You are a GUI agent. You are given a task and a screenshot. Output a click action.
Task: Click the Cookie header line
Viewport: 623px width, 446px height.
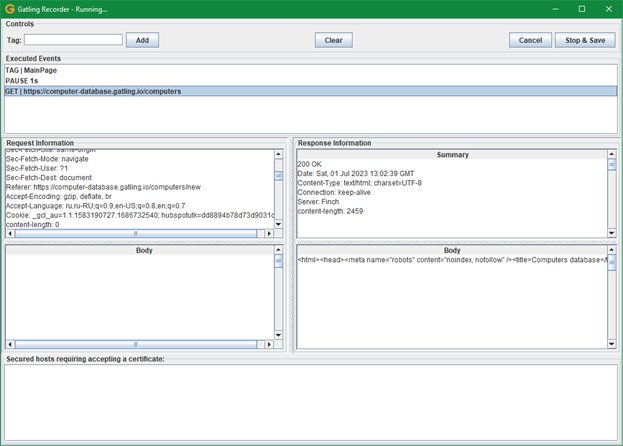[x=140, y=215]
